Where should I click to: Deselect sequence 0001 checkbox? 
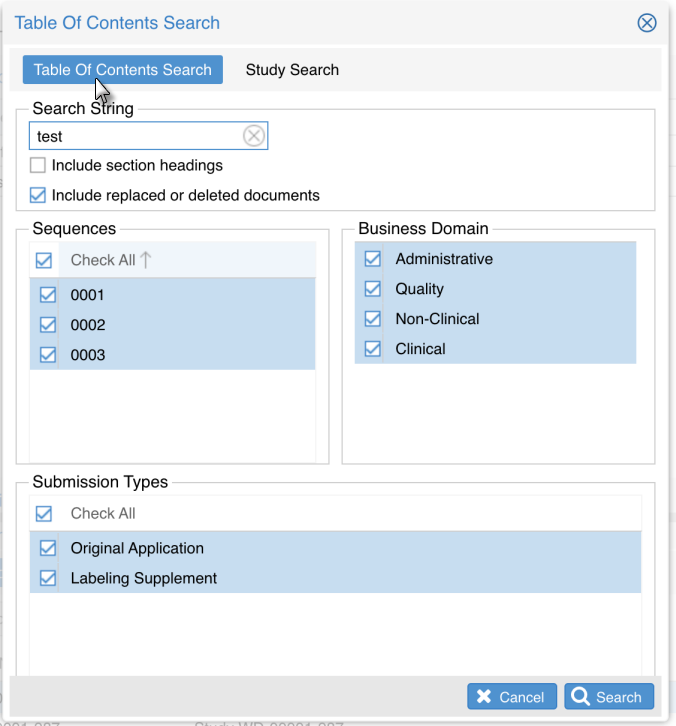[47, 295]
